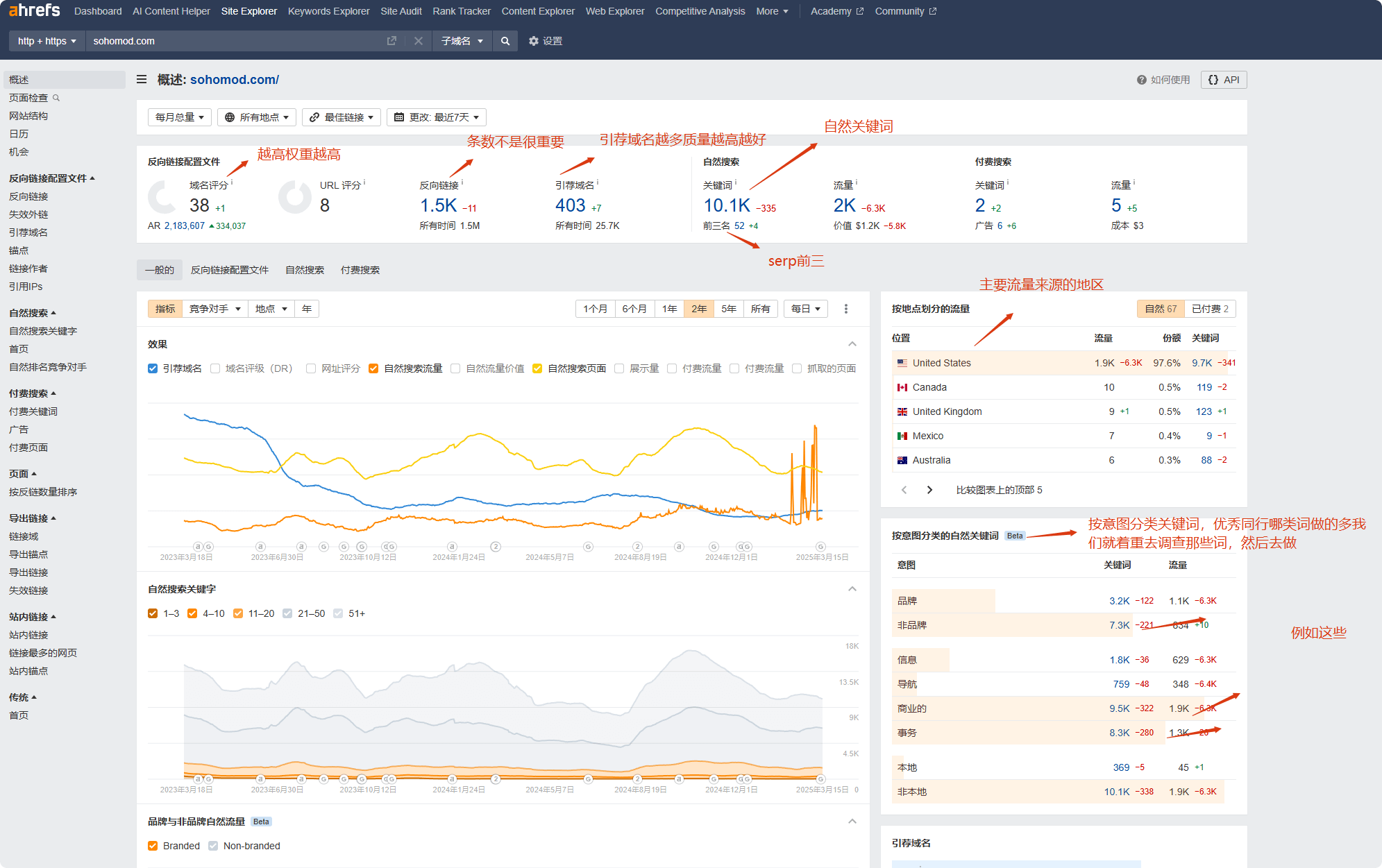
Task: Open the http + https protocol dropdown
Action: (47, 41)
